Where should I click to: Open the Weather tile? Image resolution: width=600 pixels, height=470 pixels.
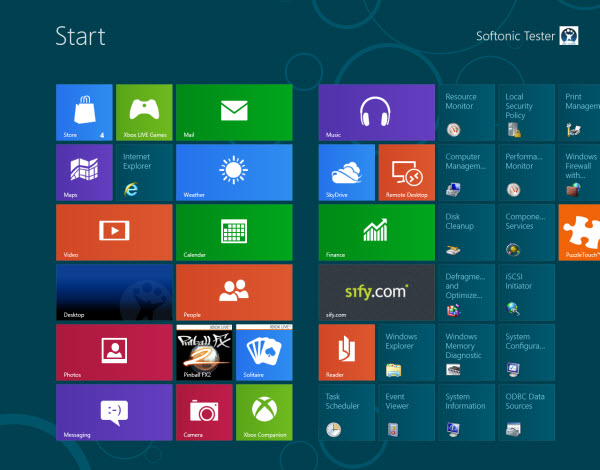pos(233,172)
